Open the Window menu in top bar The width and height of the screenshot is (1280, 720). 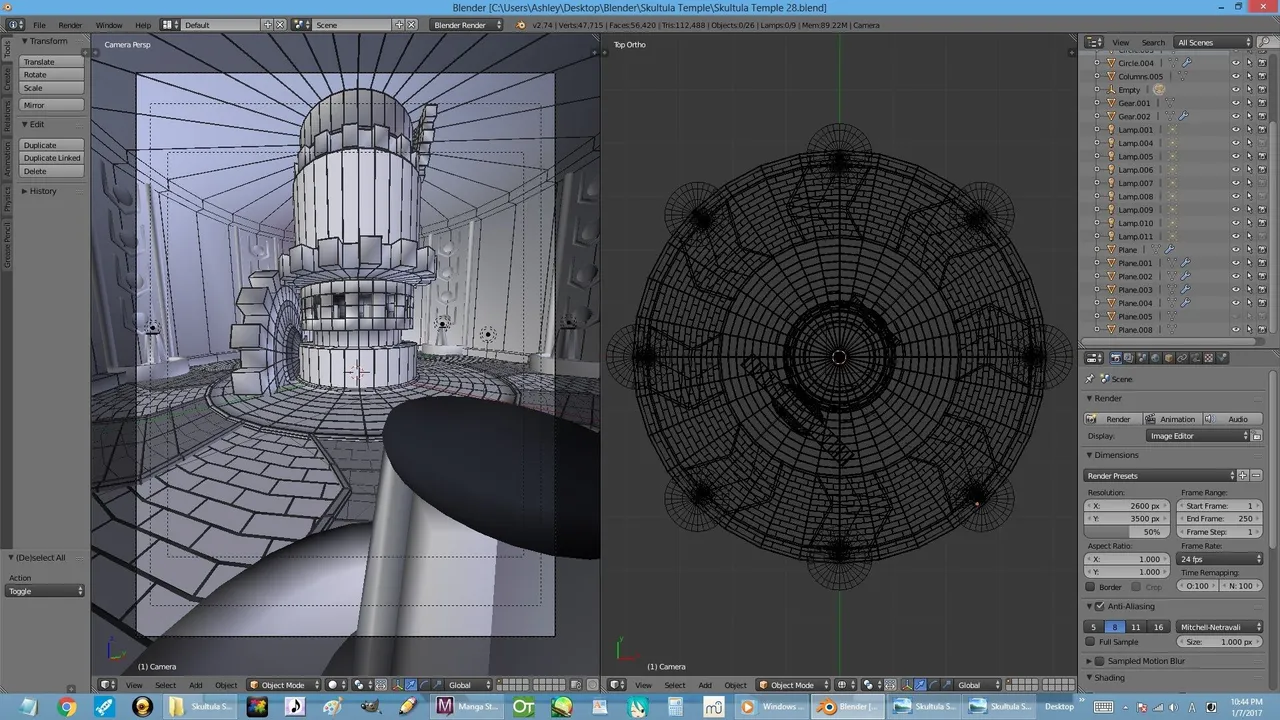tap(109, 25)
